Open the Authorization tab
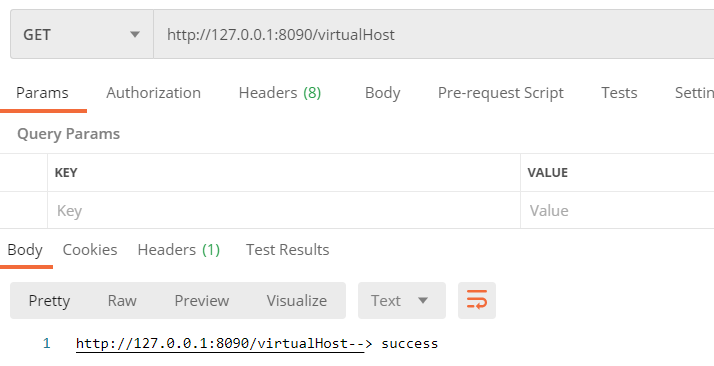The image size is (714, 366). (153, 93)
